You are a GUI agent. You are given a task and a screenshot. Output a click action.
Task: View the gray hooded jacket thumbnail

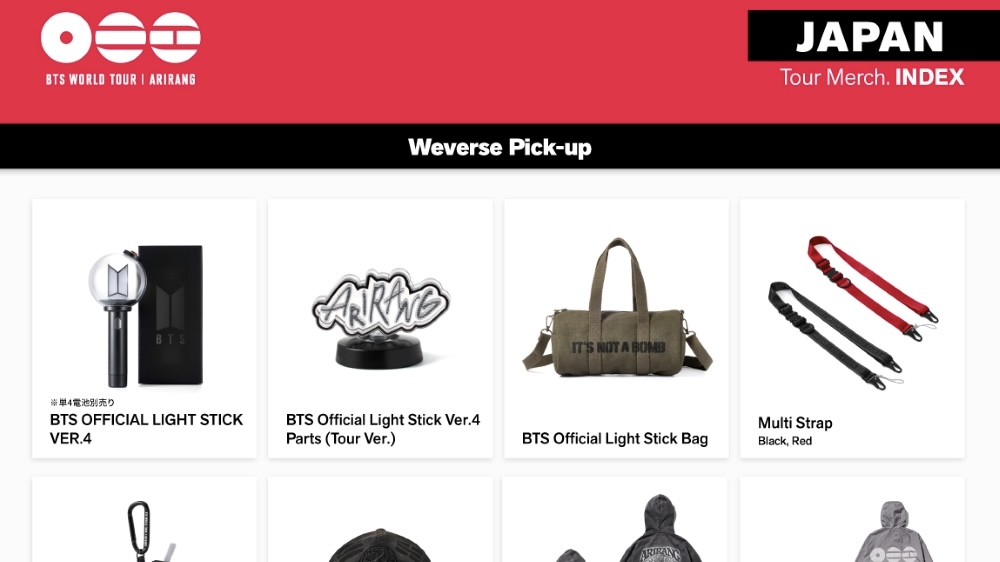click(x=893, y=531)
